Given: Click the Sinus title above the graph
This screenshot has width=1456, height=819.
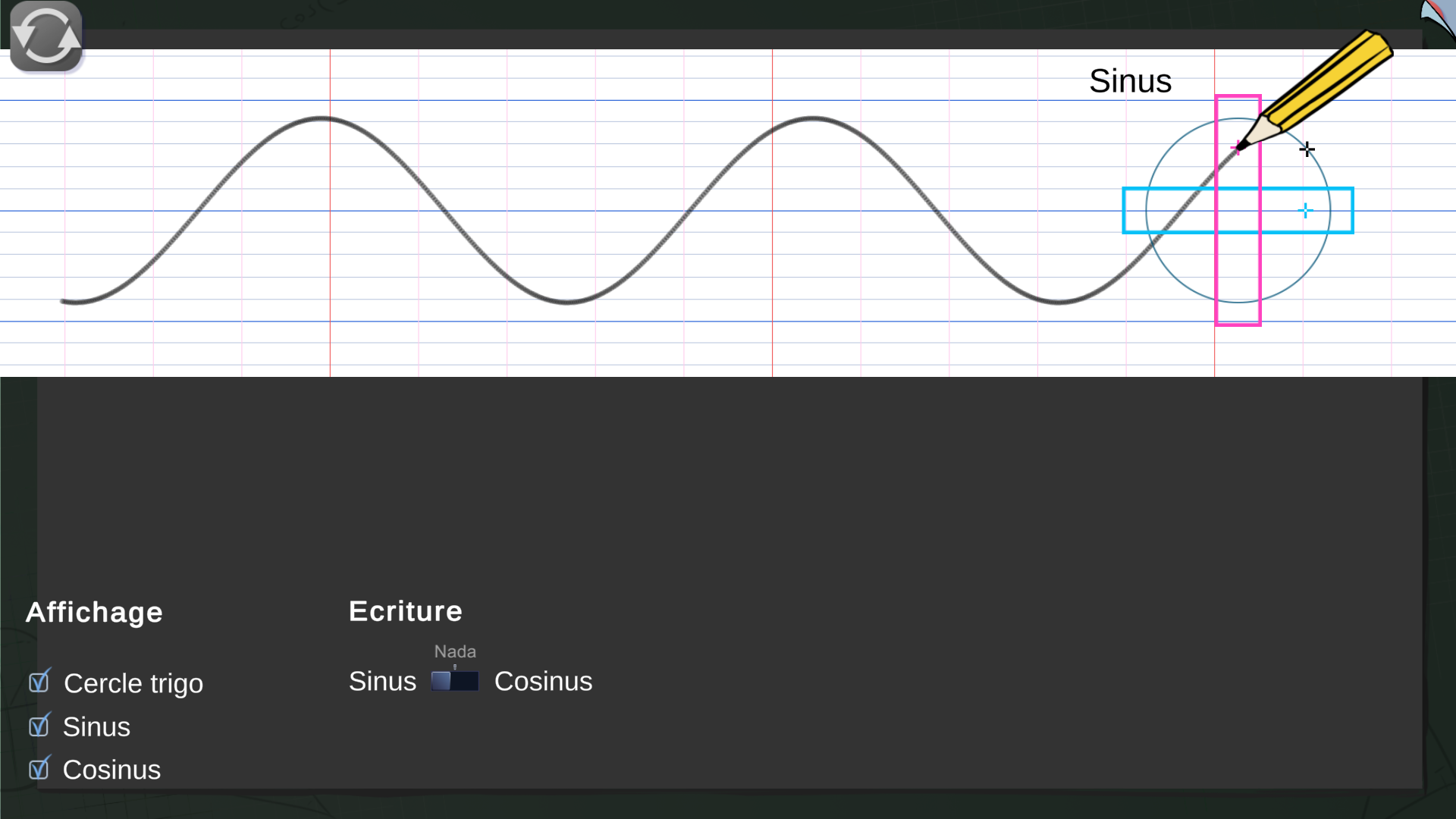Looking at the screenshot, I should [x=1130, y=81].
